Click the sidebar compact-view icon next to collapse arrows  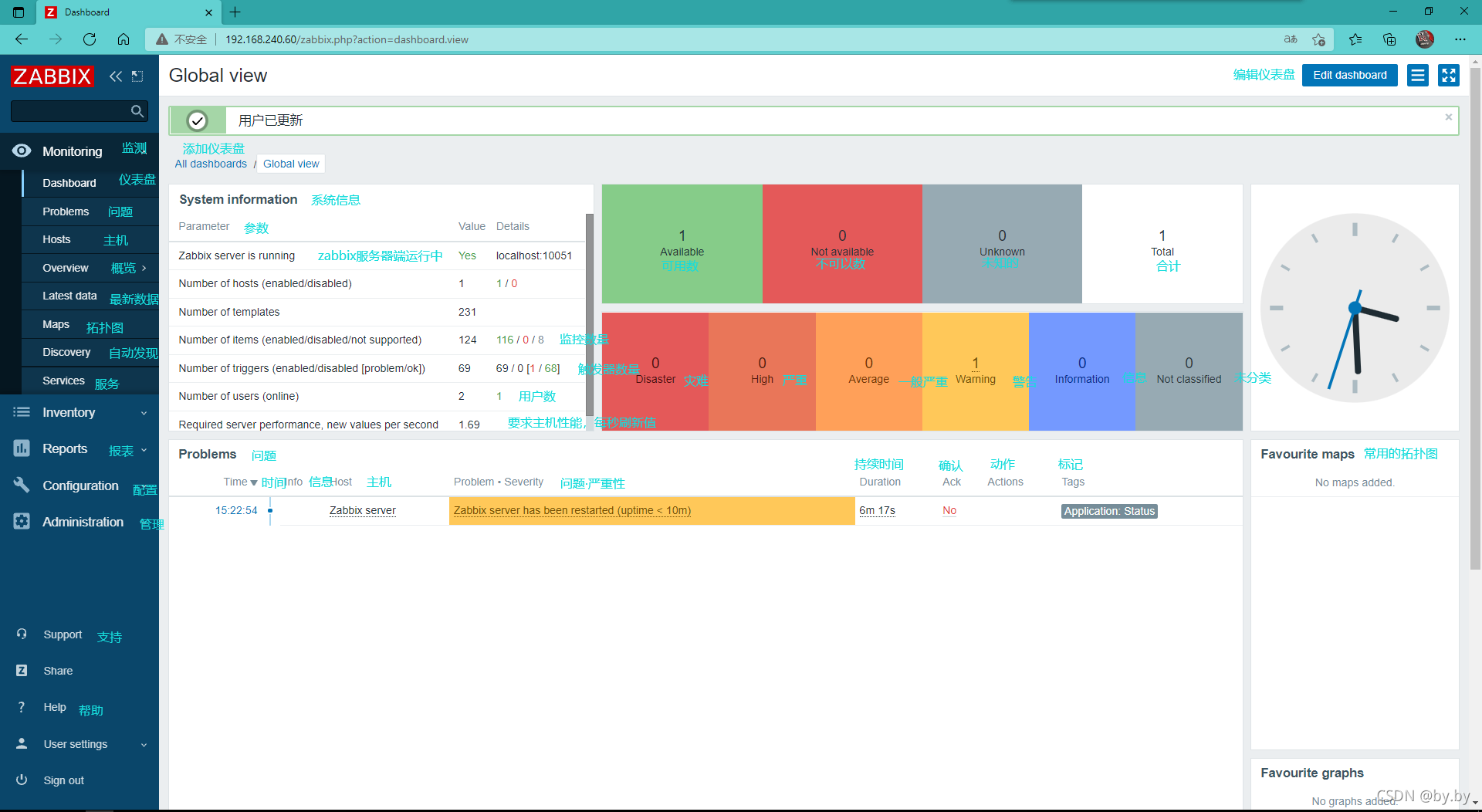(x=137, y=76)
